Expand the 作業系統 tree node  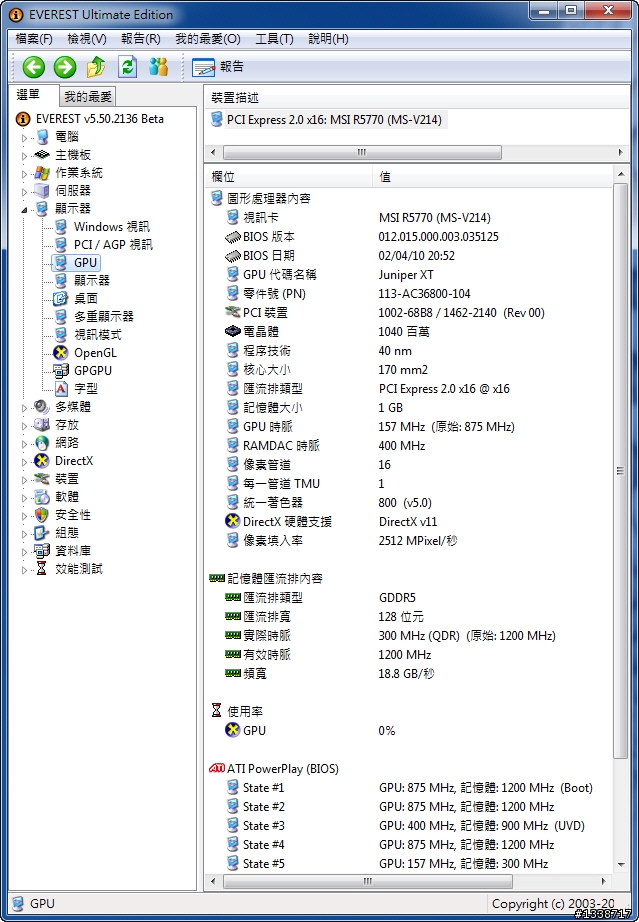(x=25, y=174)
